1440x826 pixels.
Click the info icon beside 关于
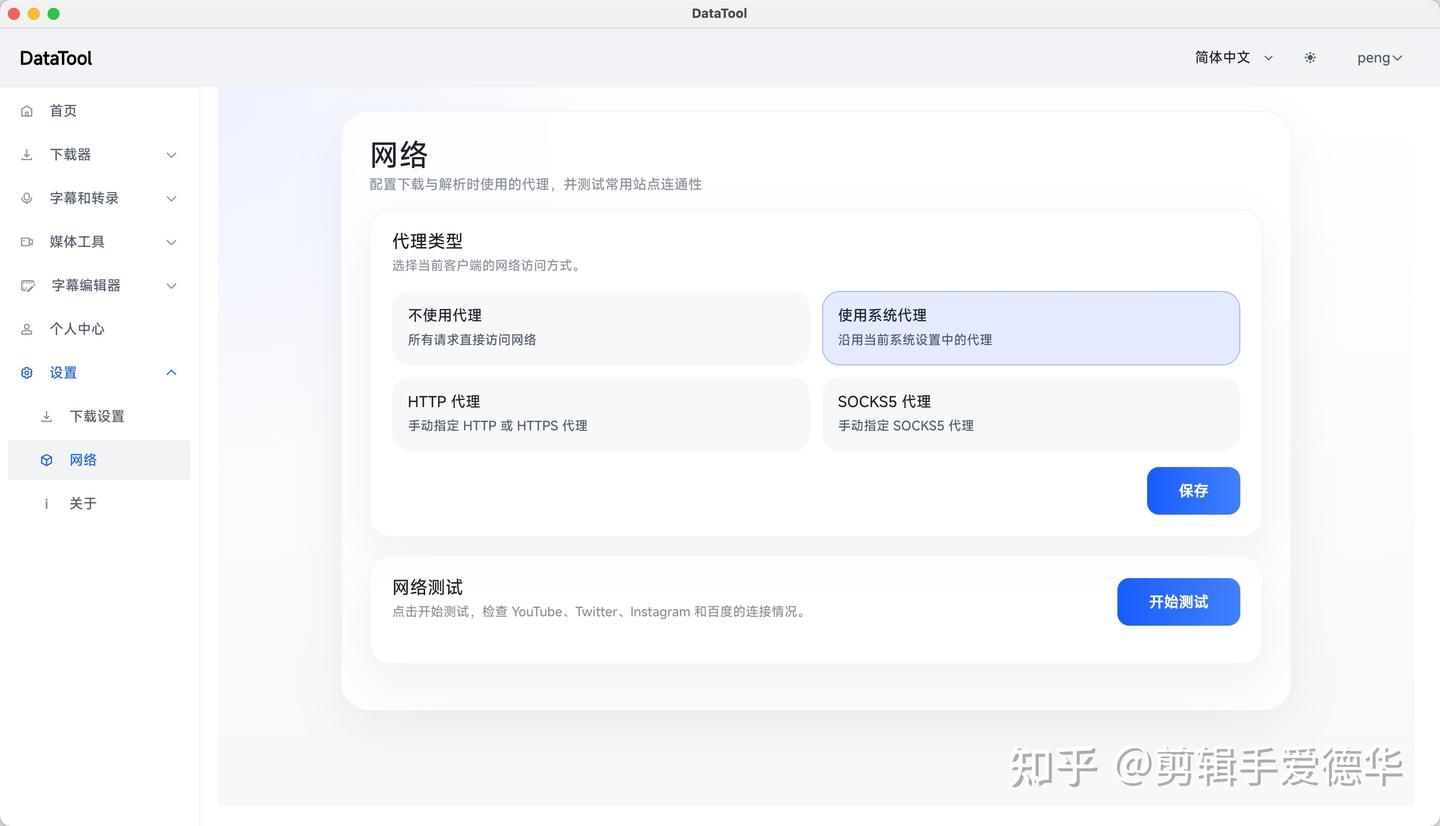coord(46,504)
